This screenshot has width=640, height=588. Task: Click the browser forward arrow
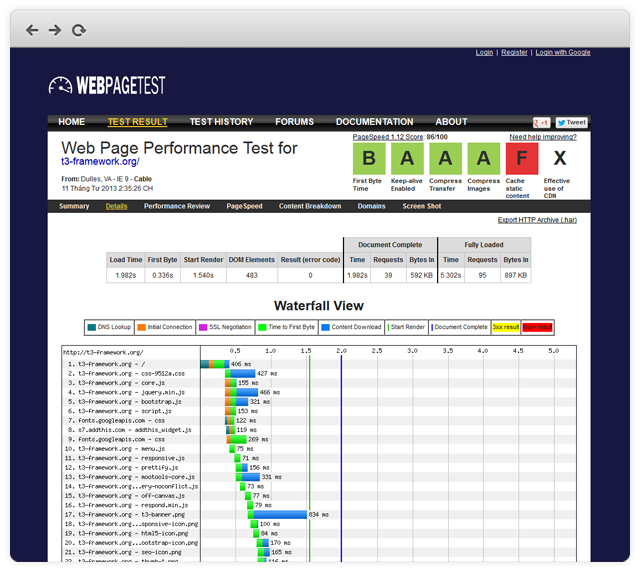pyautogui.click(x=55, y=31)
